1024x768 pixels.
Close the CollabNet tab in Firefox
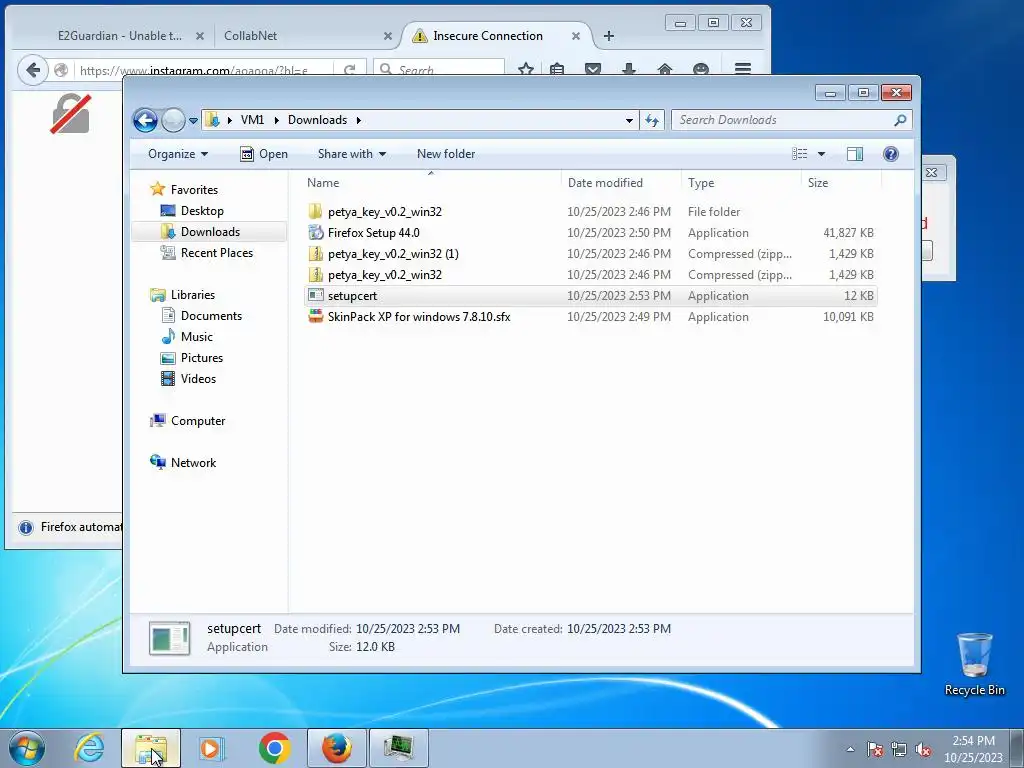point(388,37)
